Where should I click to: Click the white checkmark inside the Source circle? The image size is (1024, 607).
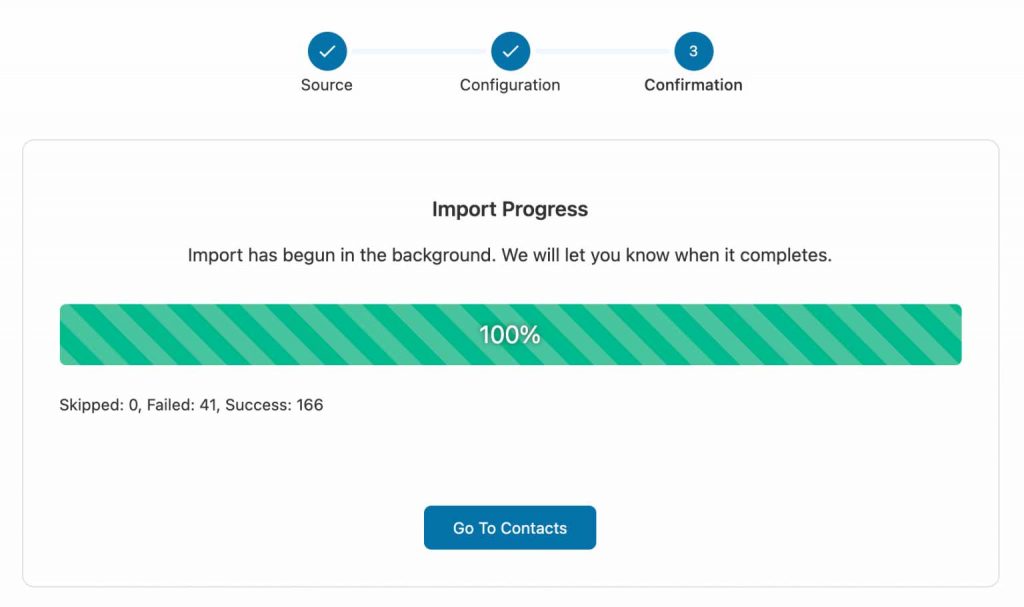[327, 51]
